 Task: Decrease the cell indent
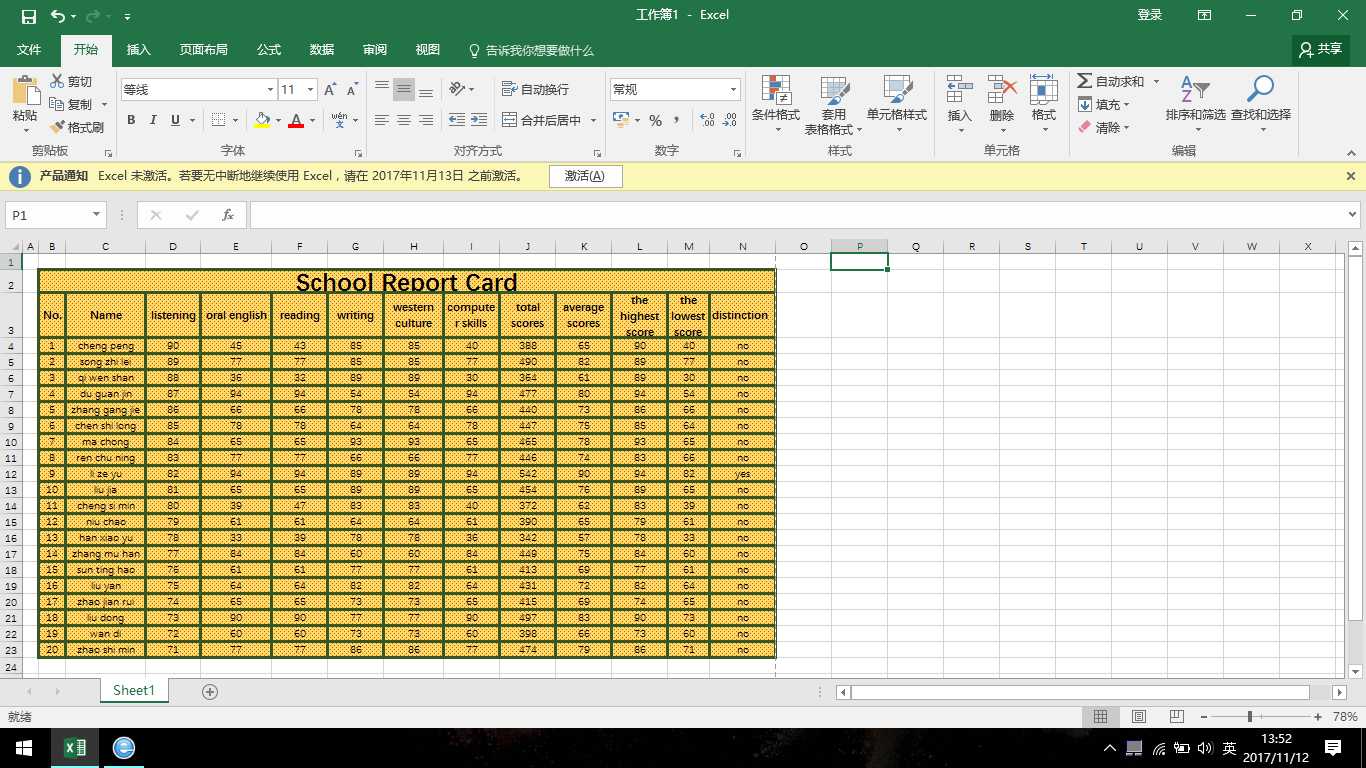457,120
